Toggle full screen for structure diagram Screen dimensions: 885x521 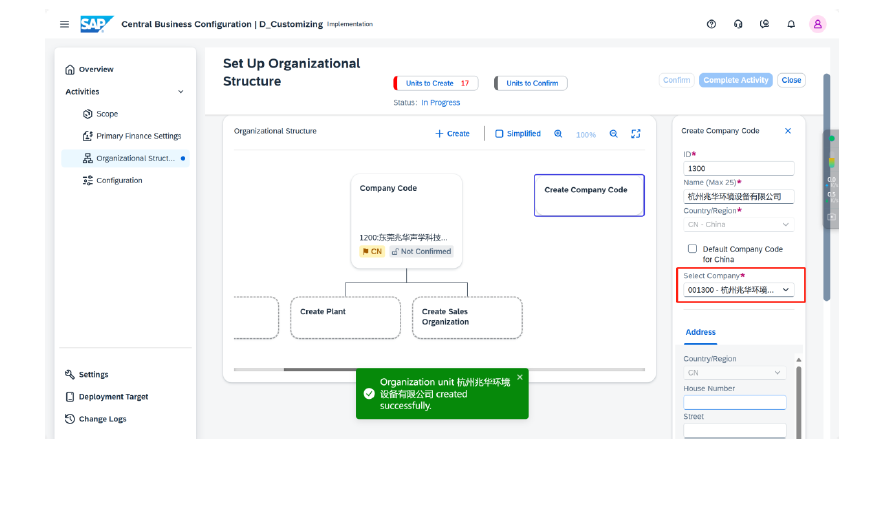point(636,134)
